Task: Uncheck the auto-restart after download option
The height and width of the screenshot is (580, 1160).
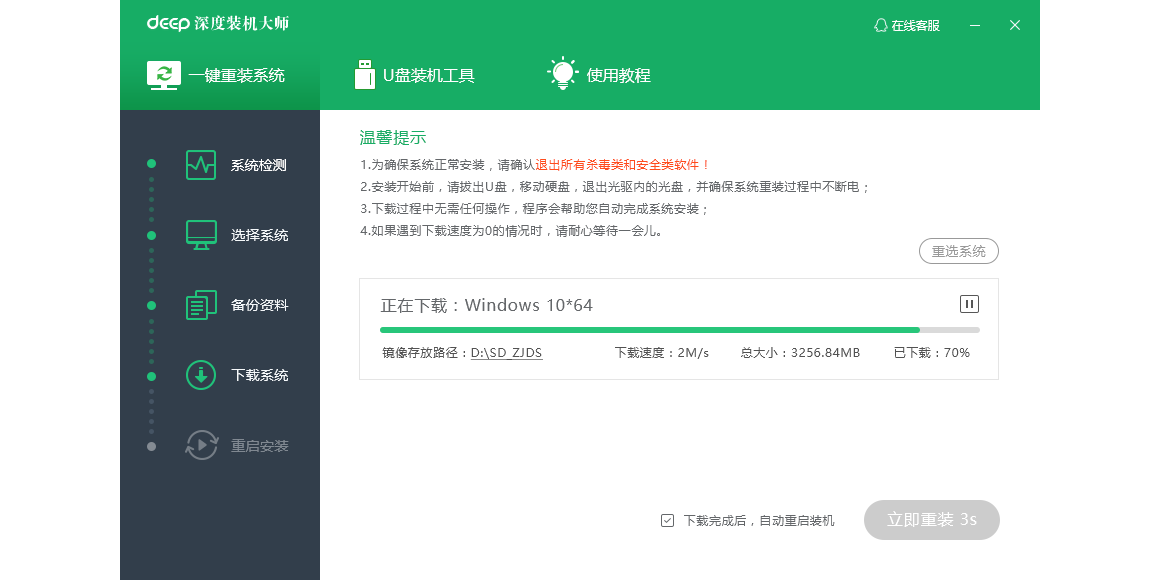Action: pyautogui.click(x=666, y=520)
